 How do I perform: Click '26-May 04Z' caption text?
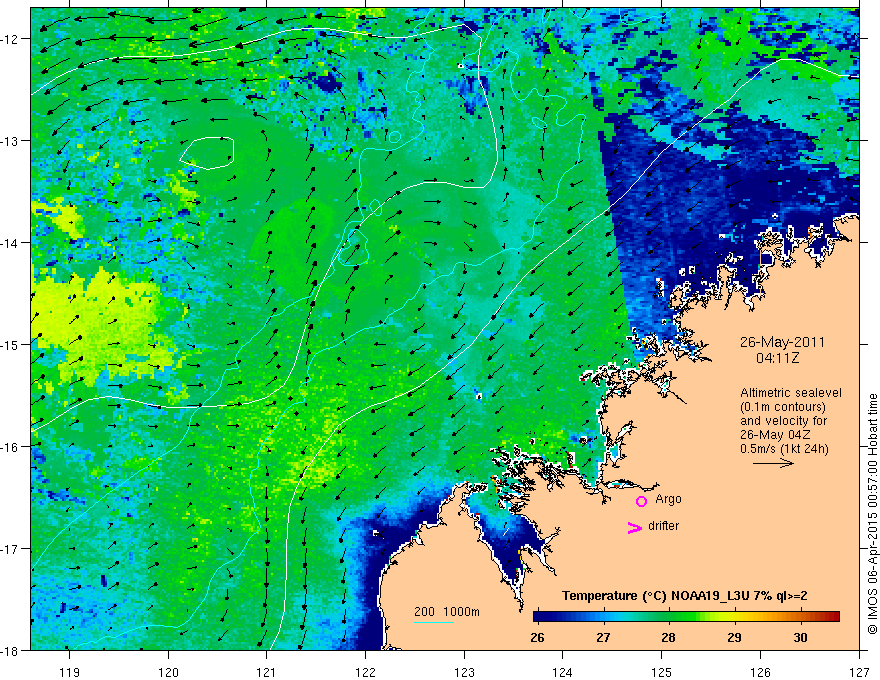pyautogui.click(x=774, y=435)
